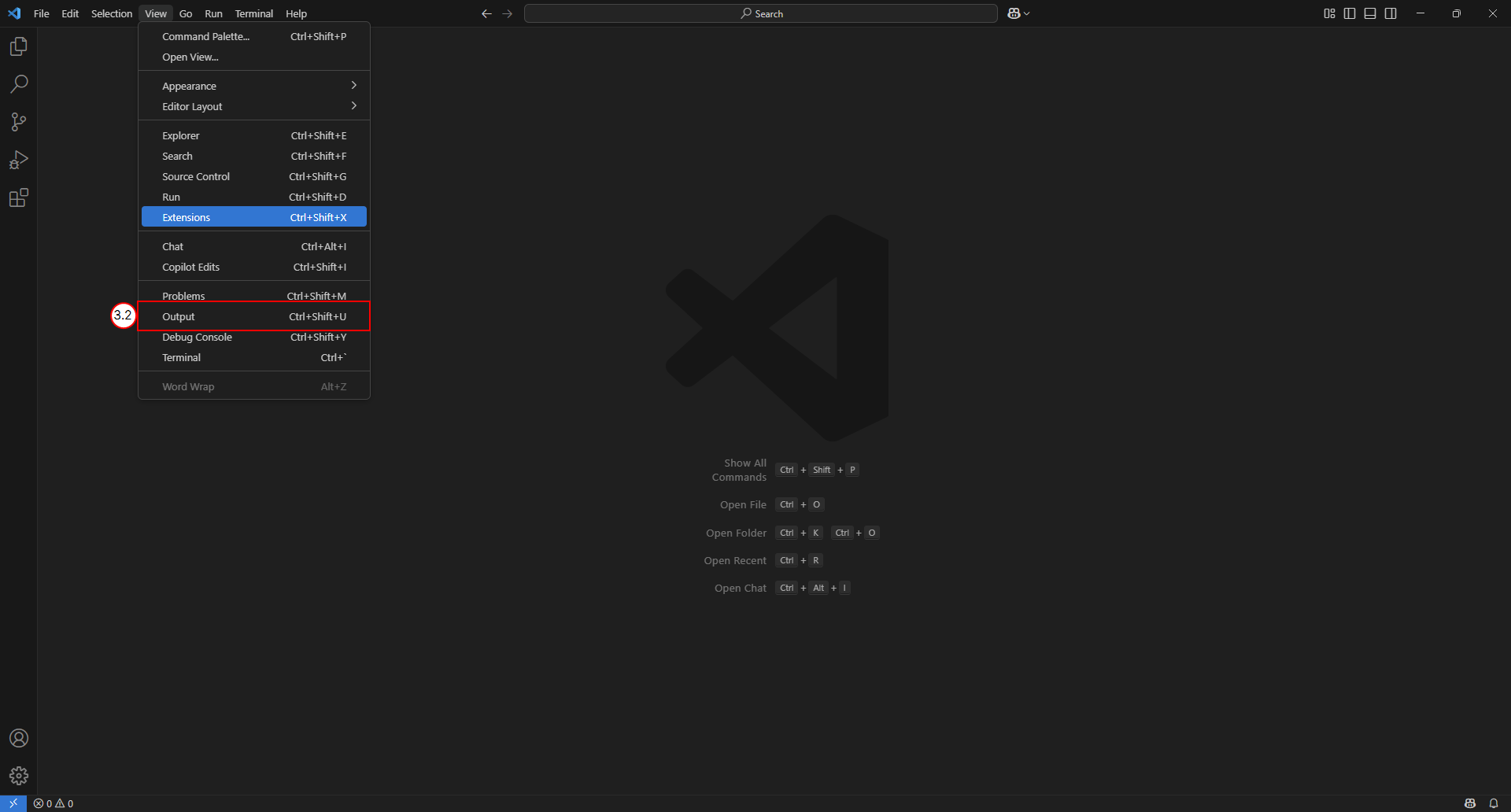
Task: Toggle the Panel visibility
Action: (1370, 13)
